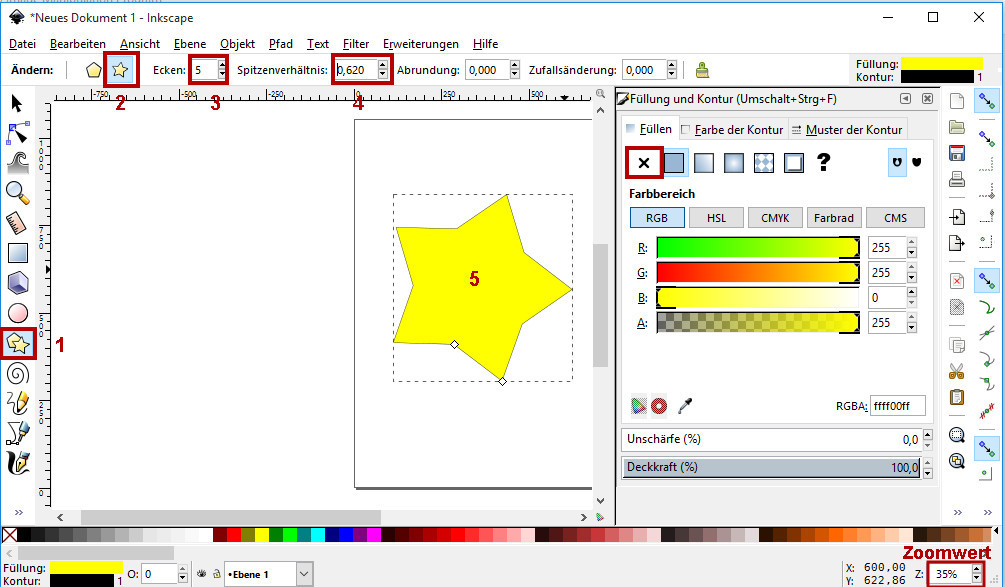
Task: Set fill to no paint (X)
Action: point(644,163)
